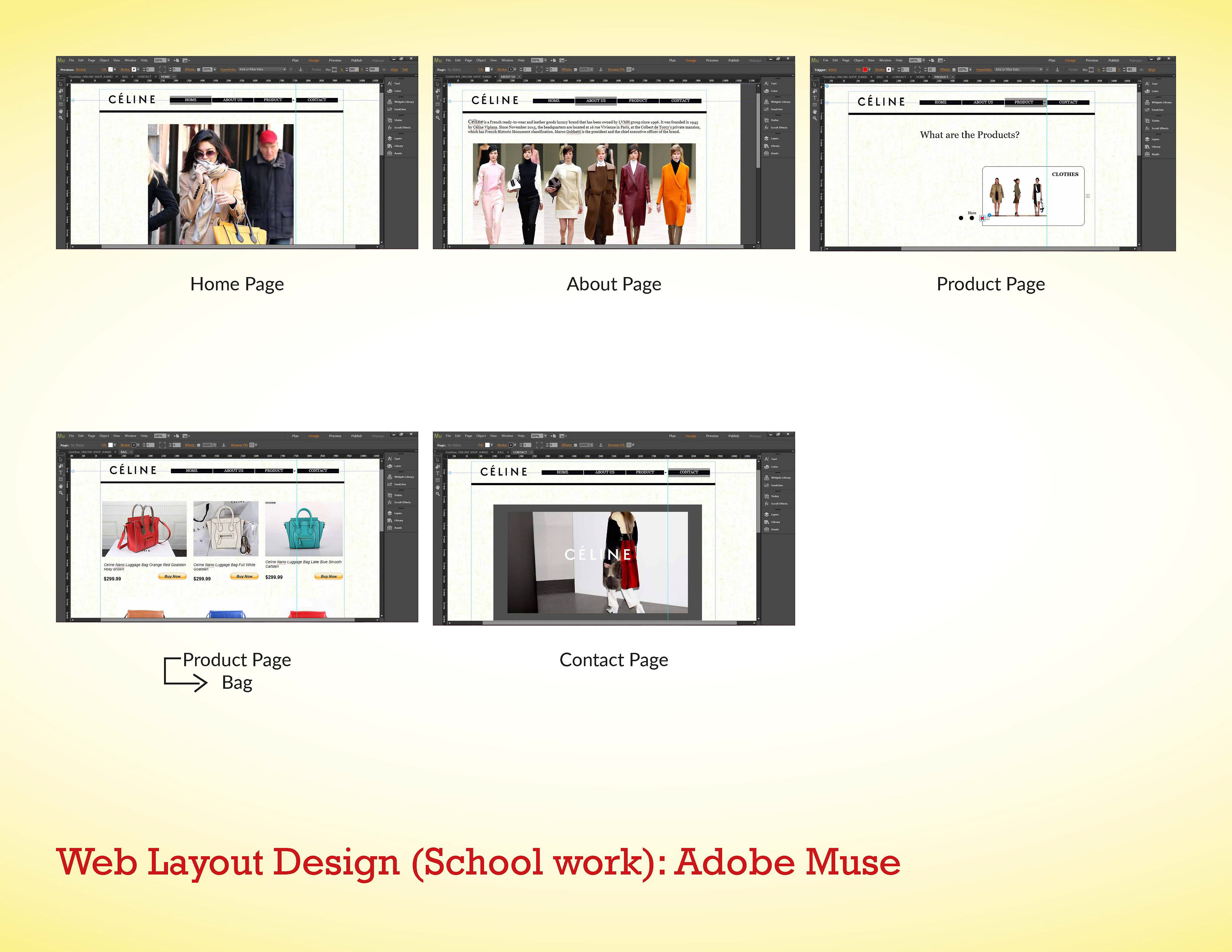The height and width of the screenshot is (952, 1232).
Task: Open the Object menu in the About Page screenshot
Action: (481, 60)
